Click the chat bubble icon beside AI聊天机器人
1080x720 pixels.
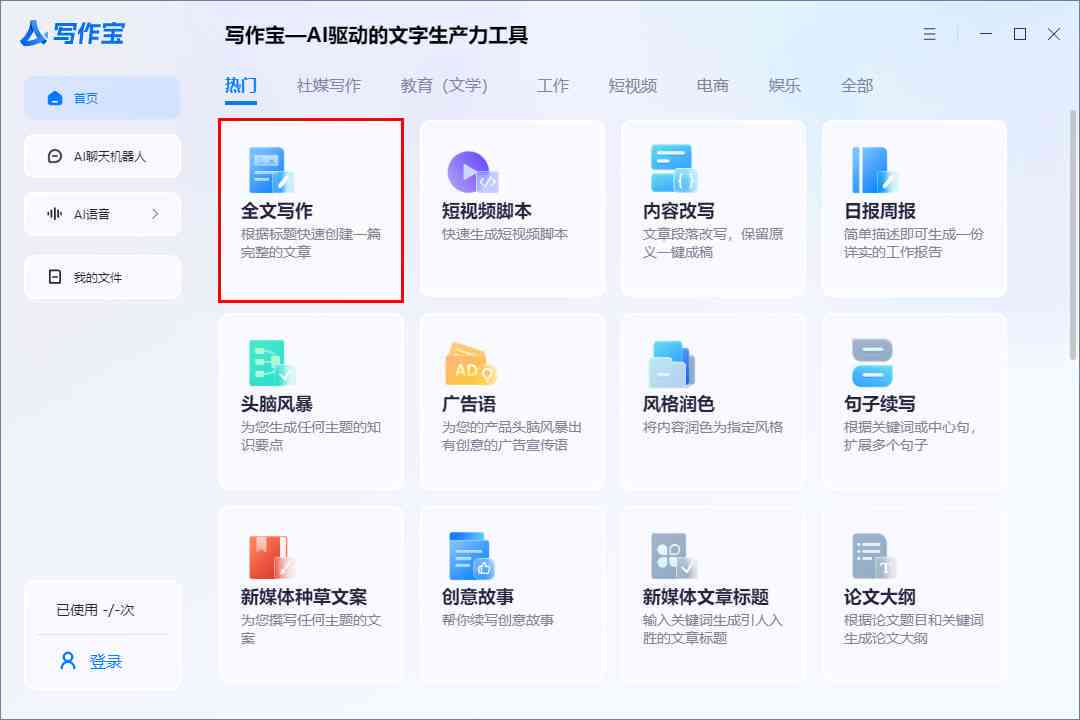tap(55, 156)
